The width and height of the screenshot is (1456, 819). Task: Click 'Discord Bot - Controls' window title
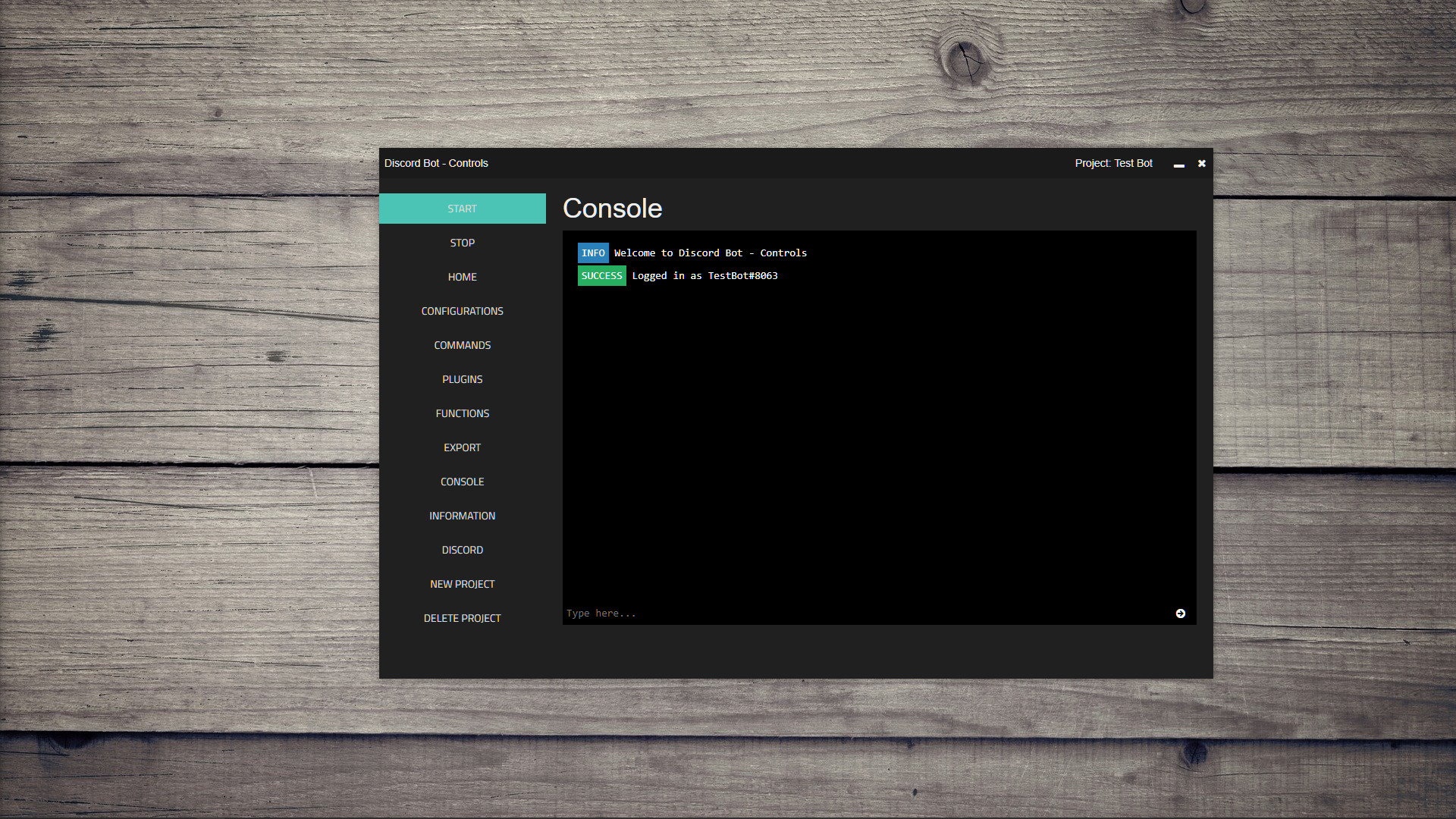pos(436,163)
